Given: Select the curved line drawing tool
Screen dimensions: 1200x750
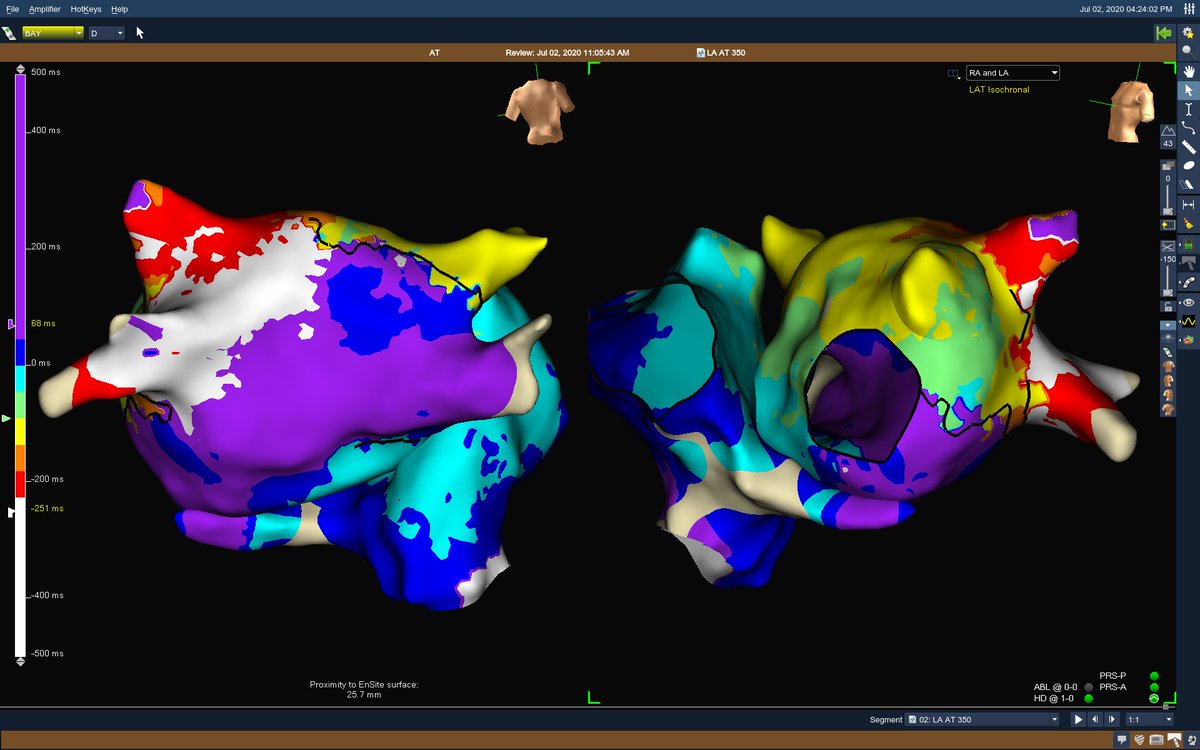Looking at the screenshot, I should [1188, 127].
